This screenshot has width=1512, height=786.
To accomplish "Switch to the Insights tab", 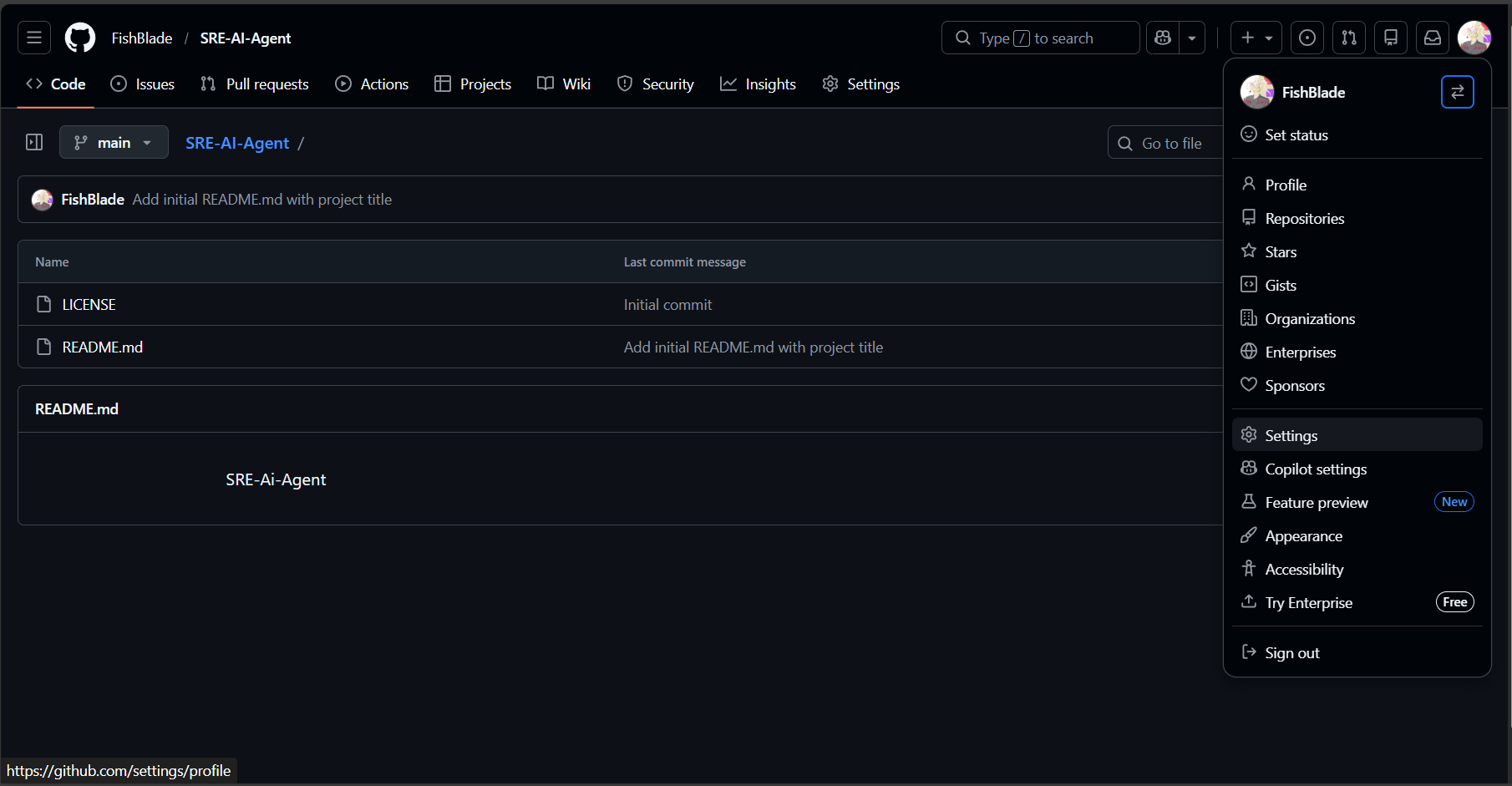I will [x=758, y=84].
